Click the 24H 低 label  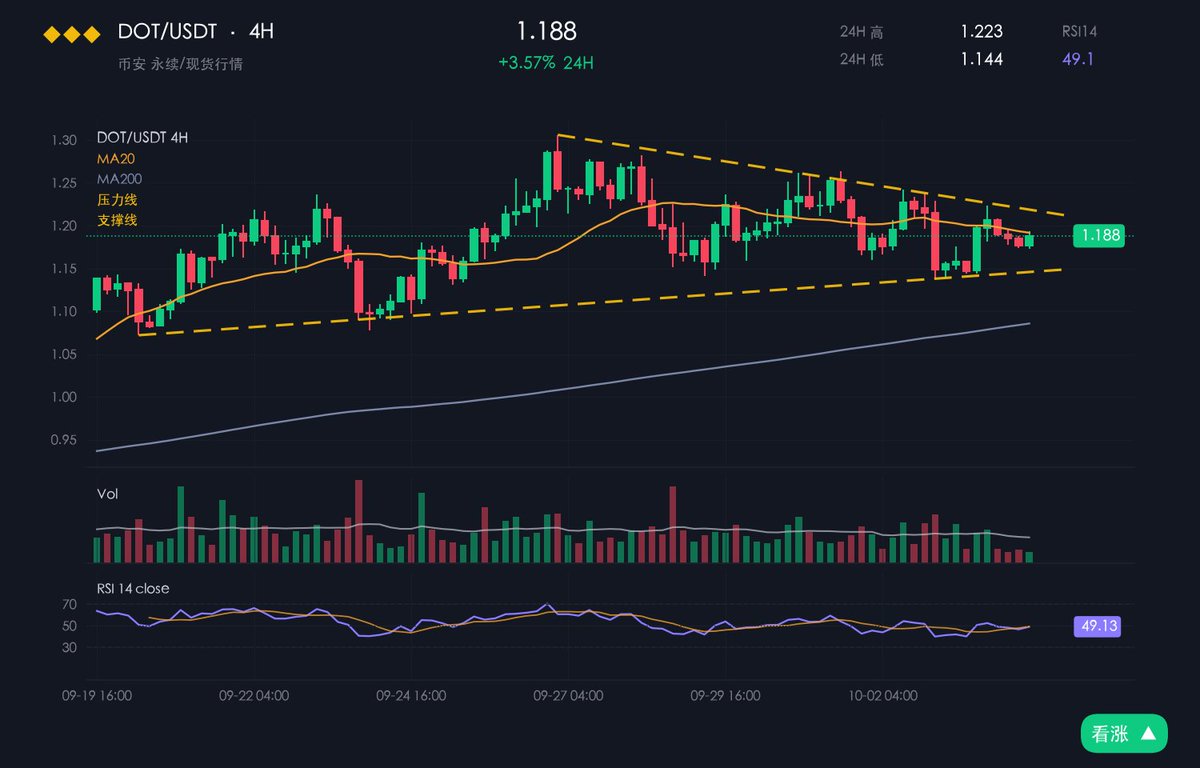pyautogui.click(x=861, y=60)
